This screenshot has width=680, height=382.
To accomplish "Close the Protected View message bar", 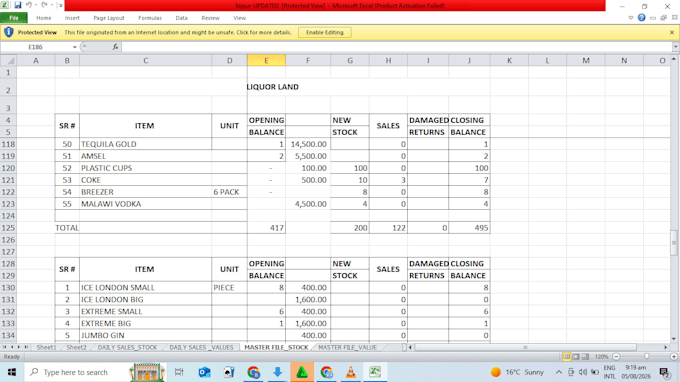I will 672,33.
